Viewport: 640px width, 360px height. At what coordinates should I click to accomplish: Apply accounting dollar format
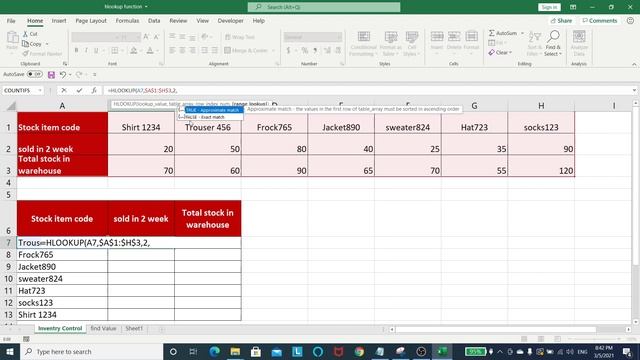point(288,51)
